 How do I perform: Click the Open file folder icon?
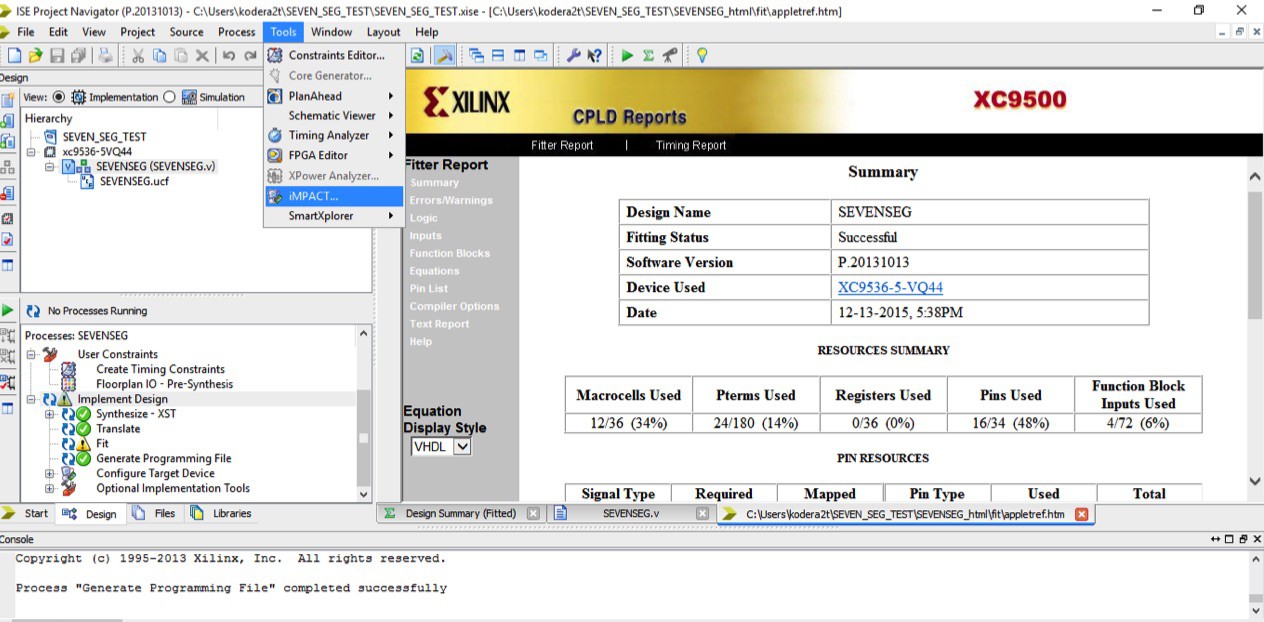pyautogui.click(x=35, y=56)
